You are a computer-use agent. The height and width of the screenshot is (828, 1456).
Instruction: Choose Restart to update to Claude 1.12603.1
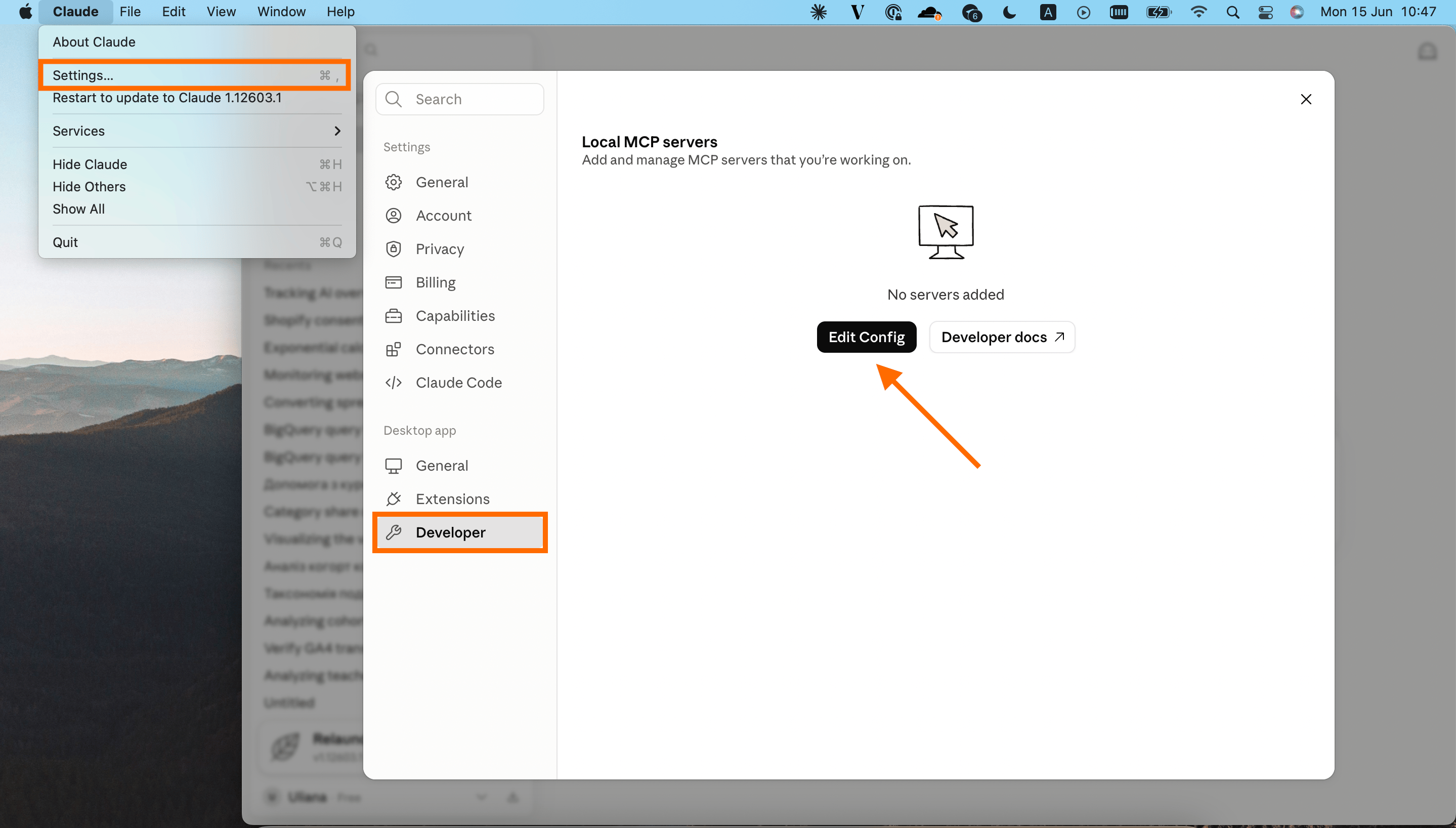point(197,98)
